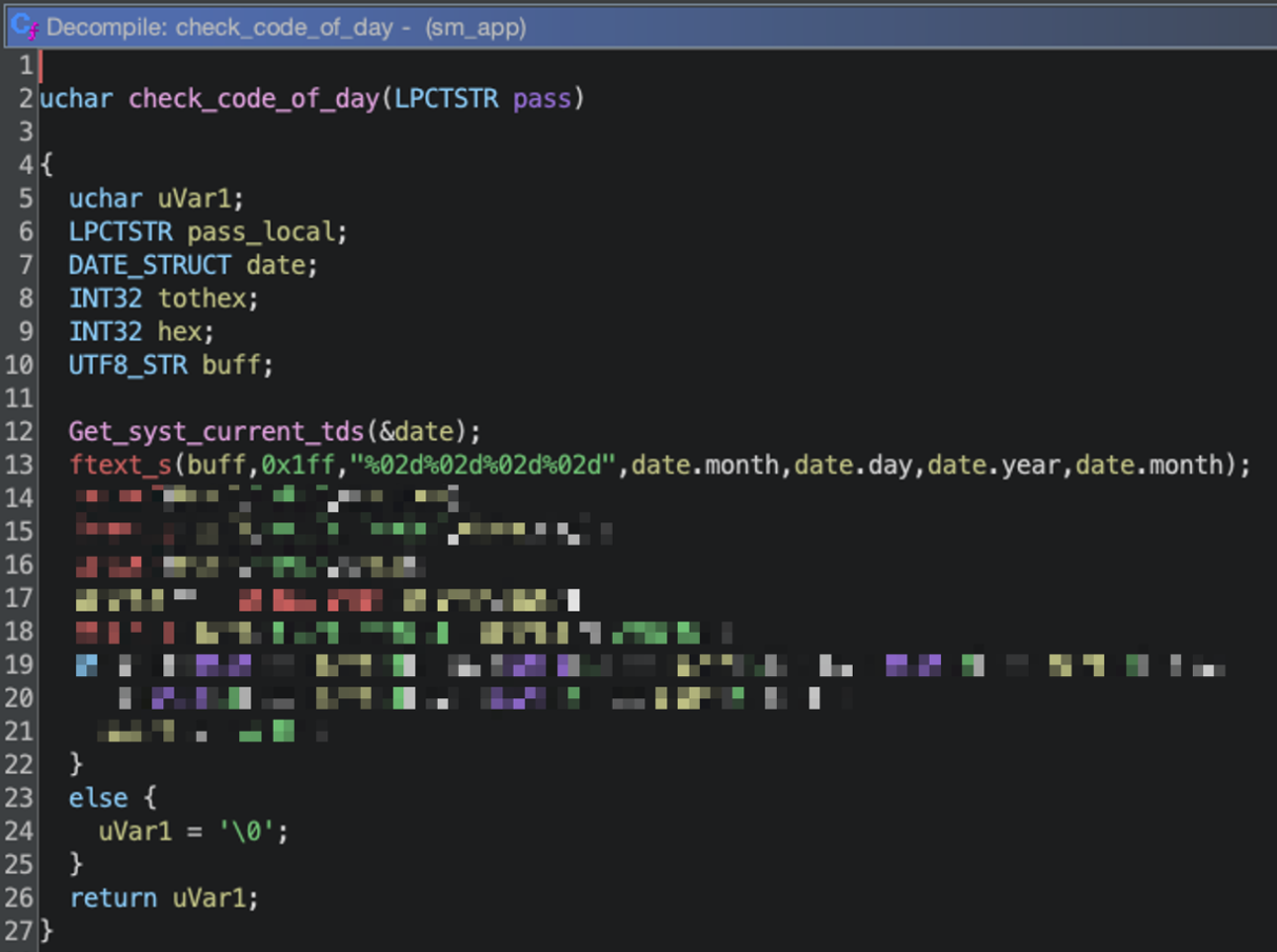Click the "hex" variable on line 9
1277x952 pixels.
tap(179, 332)
